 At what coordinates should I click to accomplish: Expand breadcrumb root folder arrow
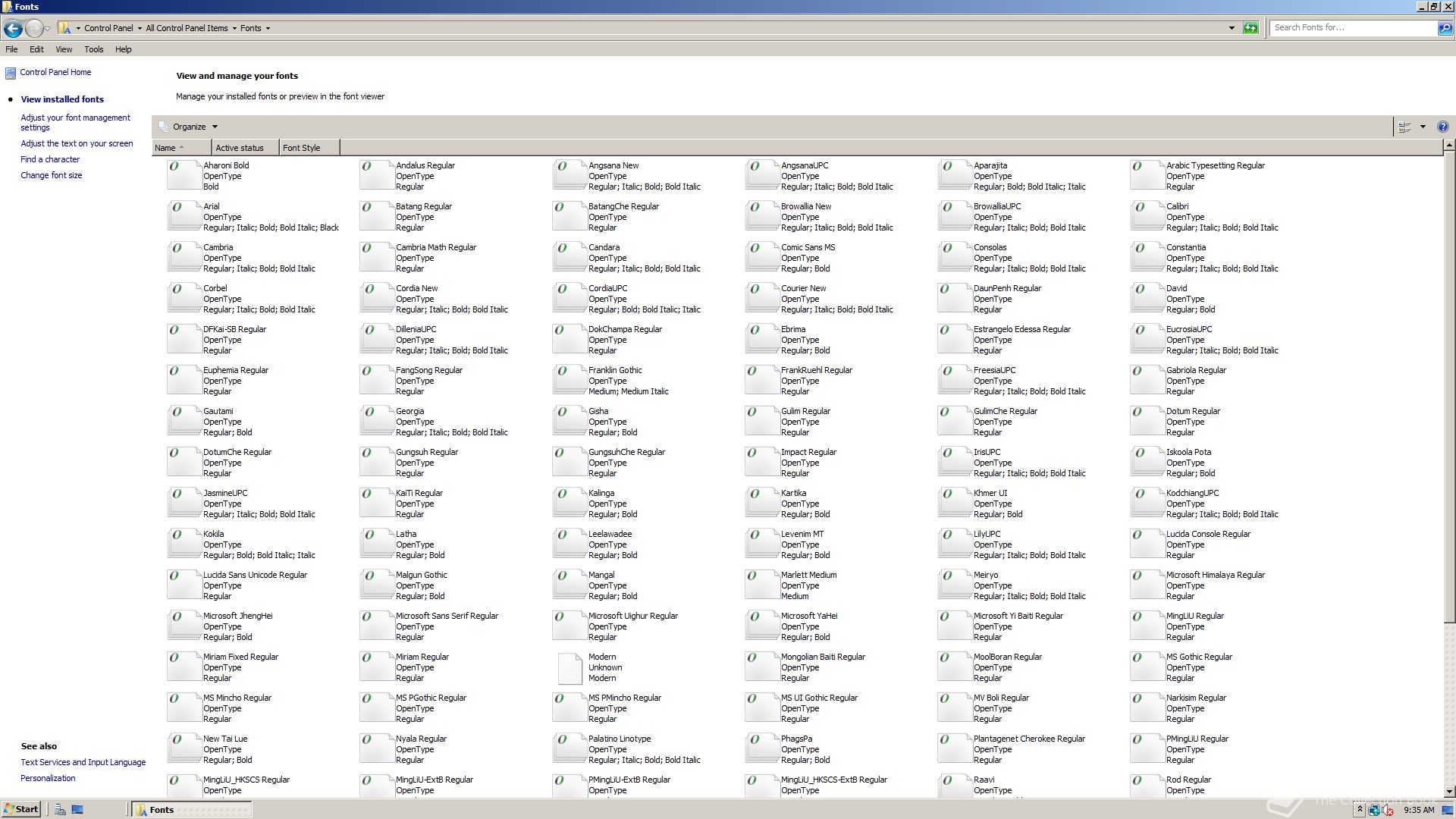tap(77, 28)
